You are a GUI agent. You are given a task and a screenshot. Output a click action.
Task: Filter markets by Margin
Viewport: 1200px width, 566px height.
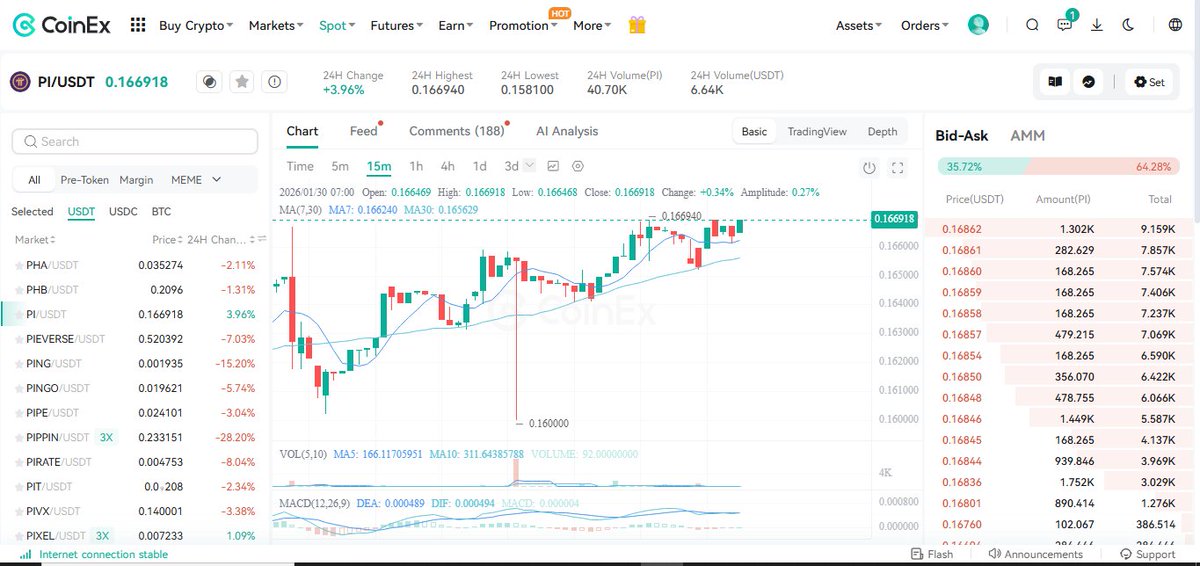pyautogui.click(x=137, y=180)
